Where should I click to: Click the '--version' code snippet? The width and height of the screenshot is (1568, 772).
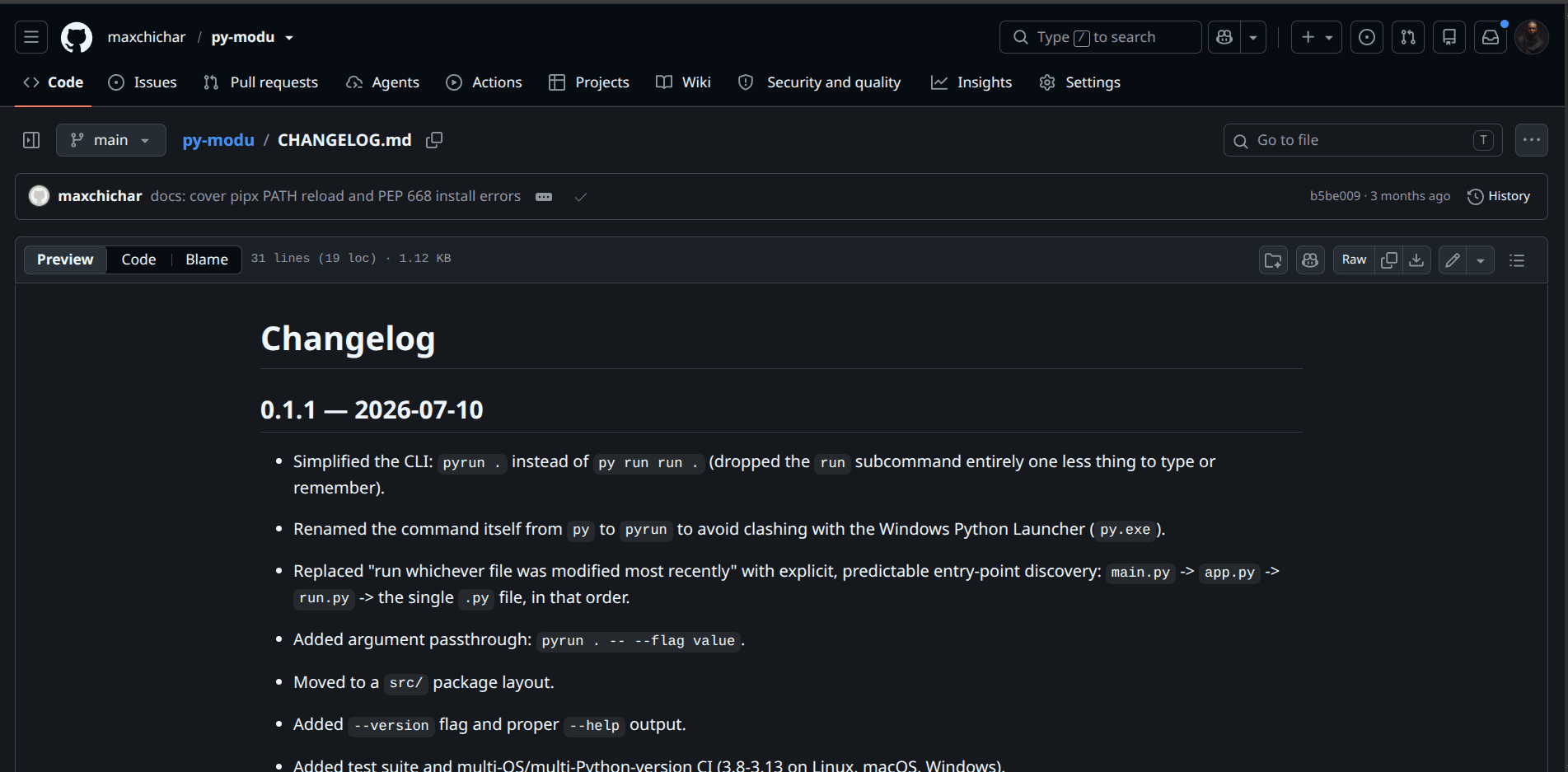pyautogui.click(x=391, y=726)
